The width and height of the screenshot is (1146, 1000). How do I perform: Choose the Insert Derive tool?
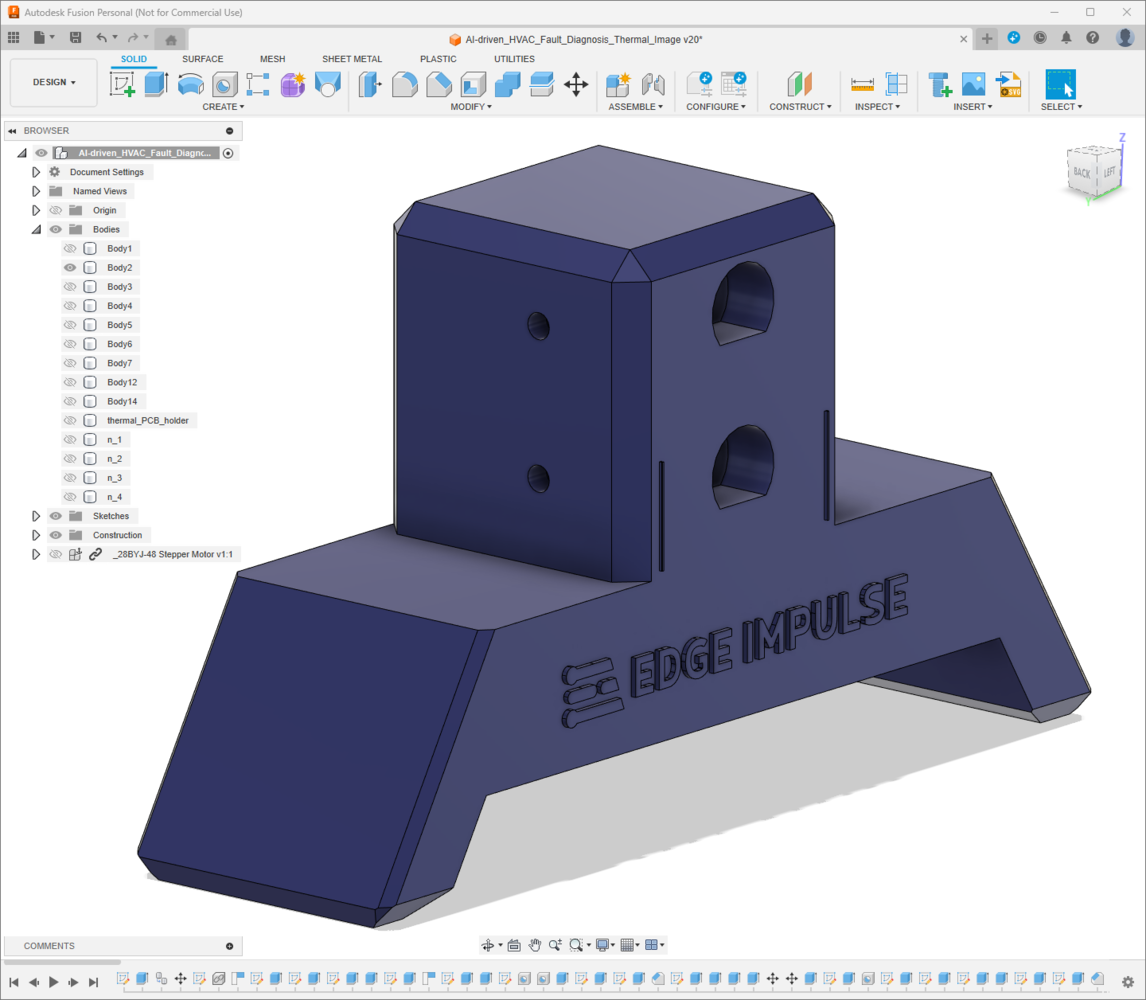click(940, 84)
